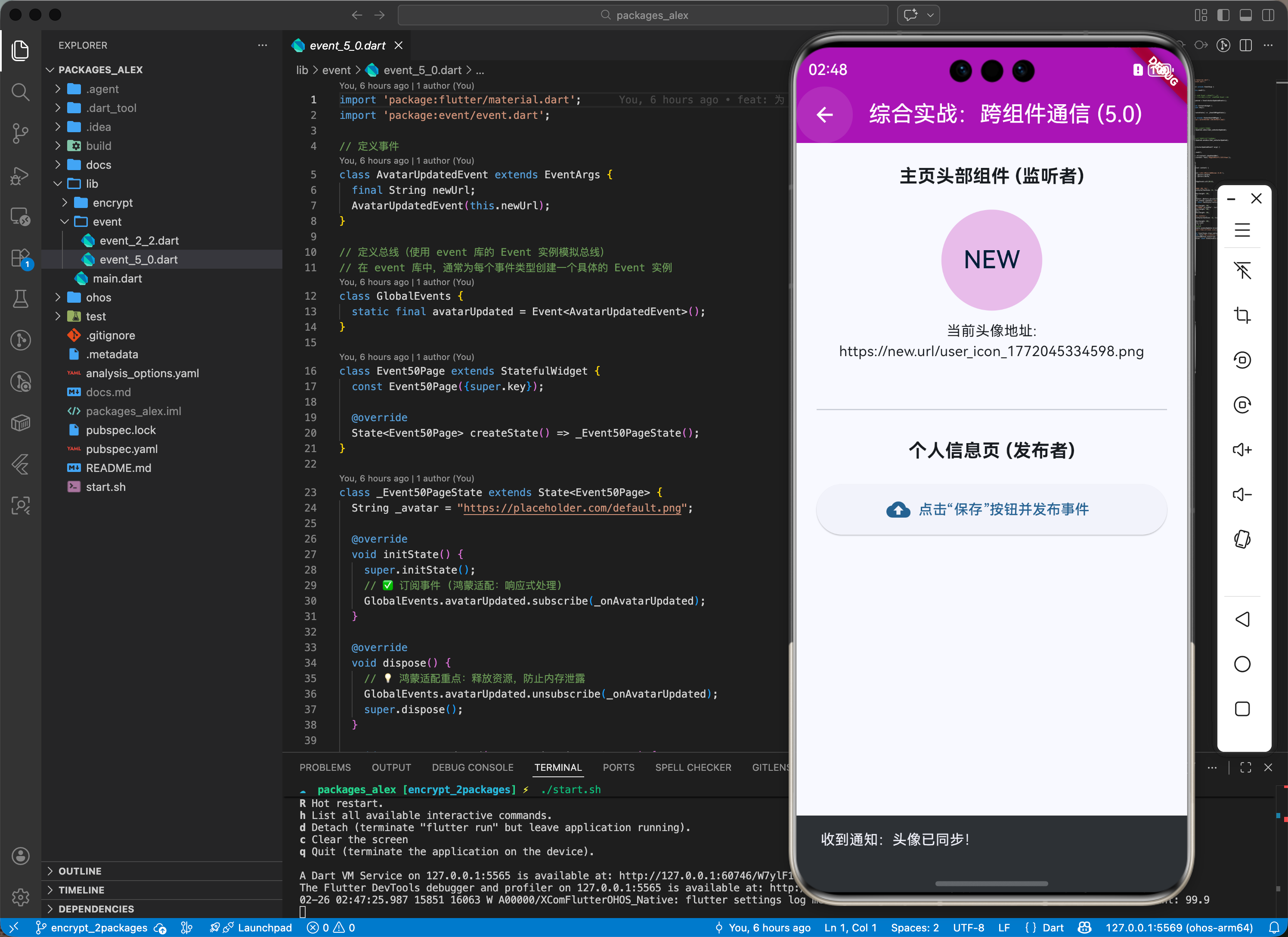This screenshot has height=937, width=1288.
Task: Open the Extensions view icon
Action: pos(20,258)
